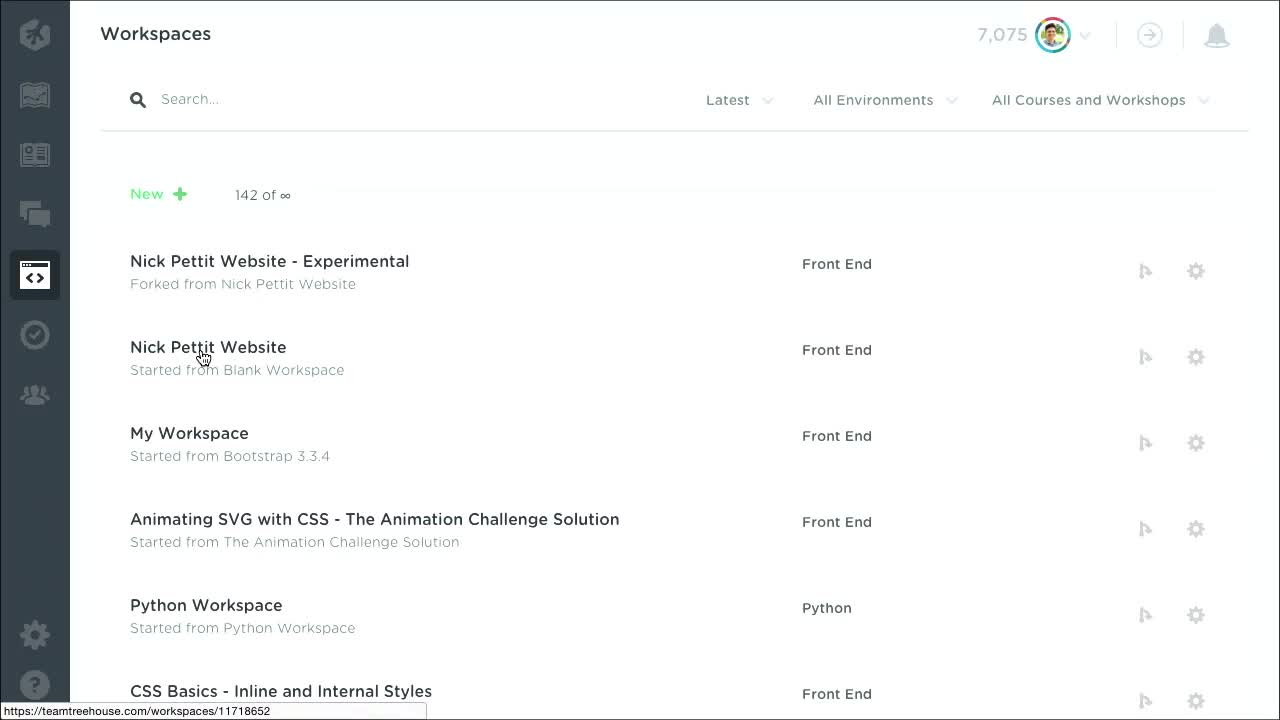View notifications with the bell icon
Viewport: 1280px width, 720px height.
(1217, 35)
